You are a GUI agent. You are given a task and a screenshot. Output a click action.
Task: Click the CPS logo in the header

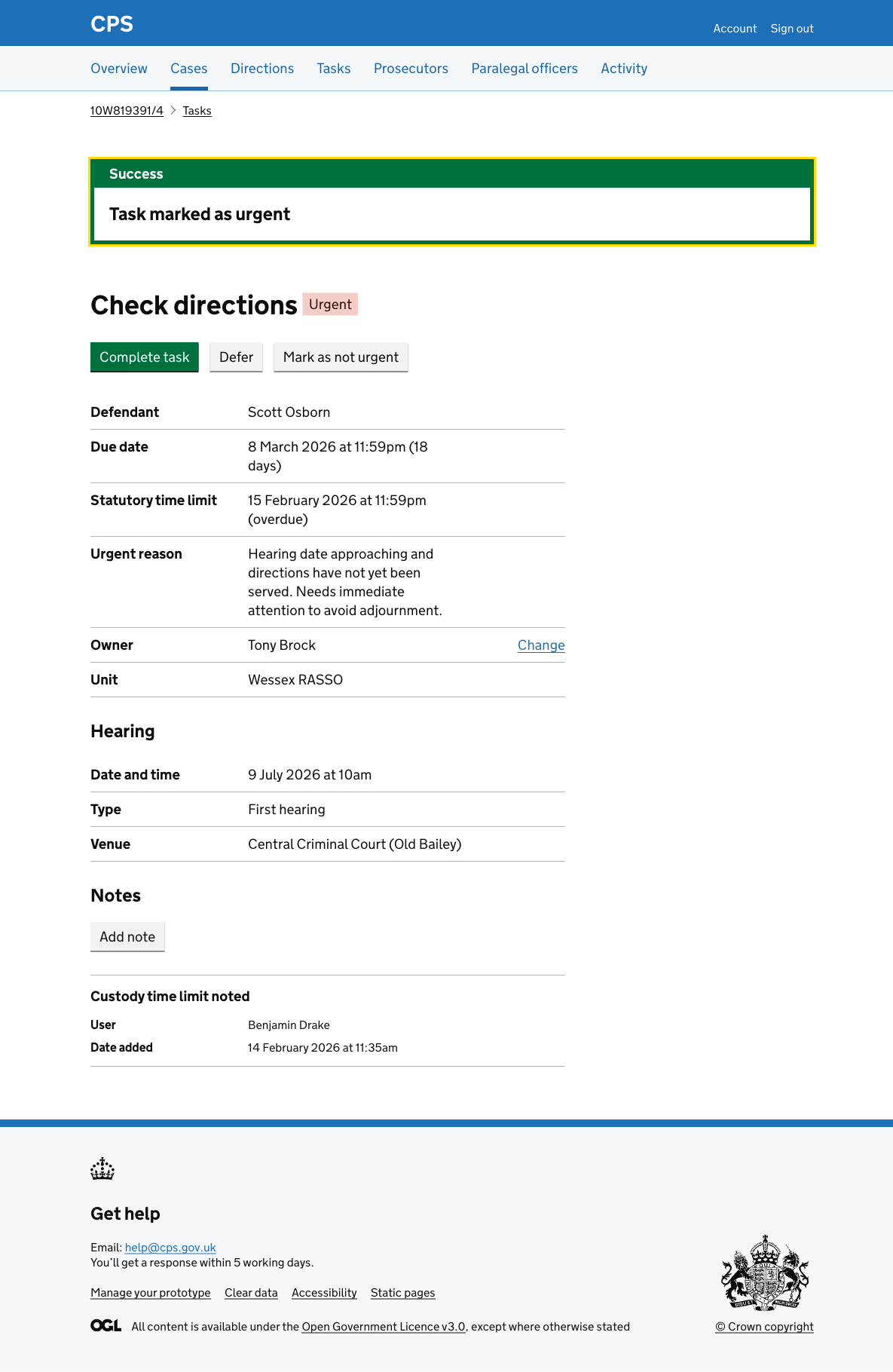point(112,24)
